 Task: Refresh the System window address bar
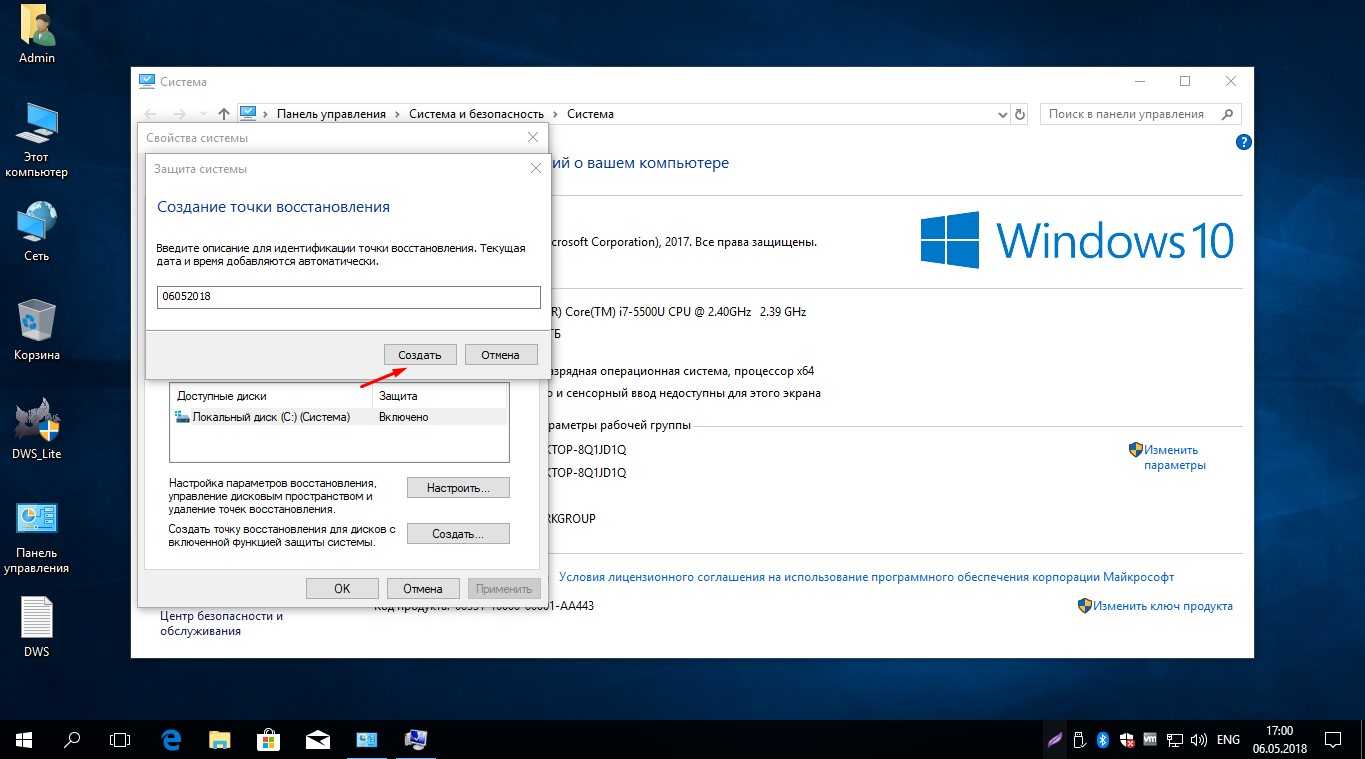[x=1020, y=114]
